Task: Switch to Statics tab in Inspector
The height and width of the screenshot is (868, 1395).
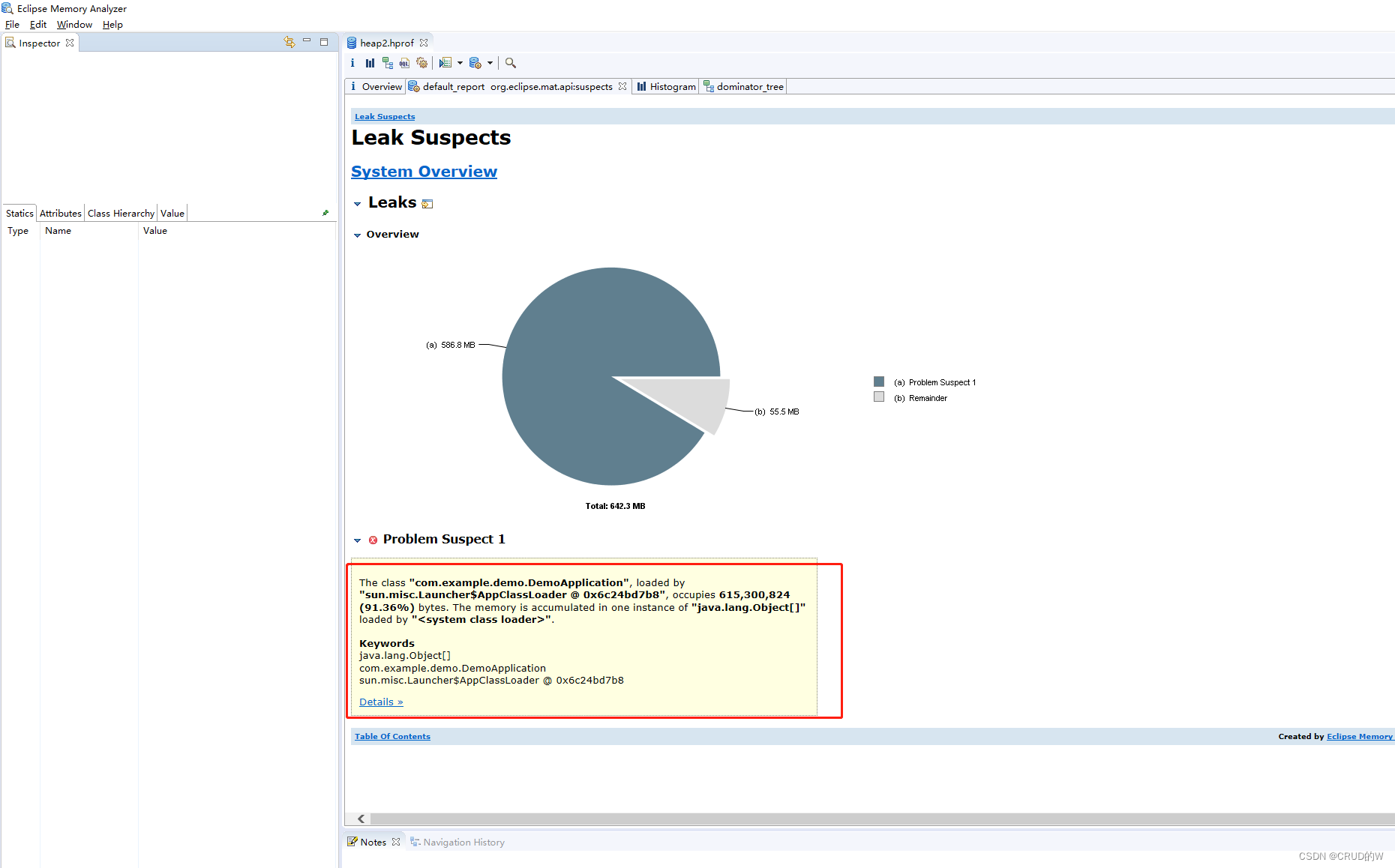Action: coord(19,214)
